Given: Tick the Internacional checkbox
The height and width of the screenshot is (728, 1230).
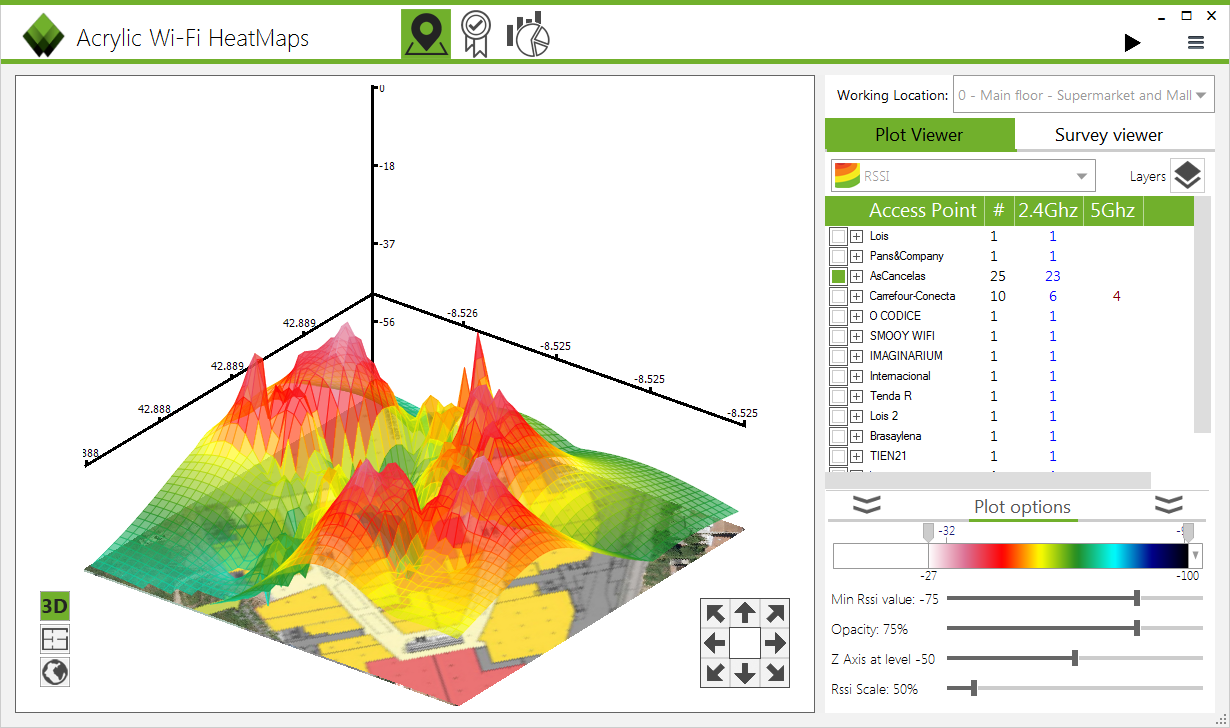Looking at the screenshot, I should click(839, 376).
